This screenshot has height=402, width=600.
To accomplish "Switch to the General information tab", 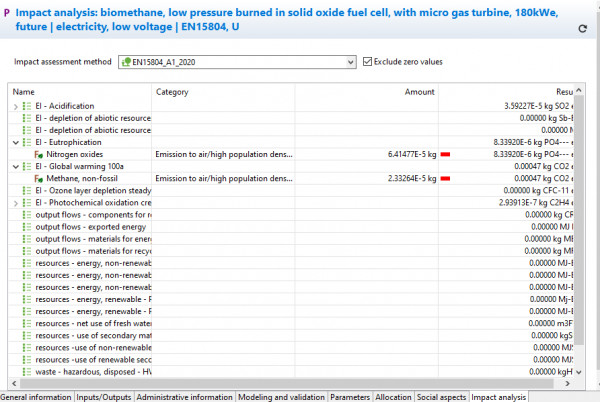I will [36, 397].
